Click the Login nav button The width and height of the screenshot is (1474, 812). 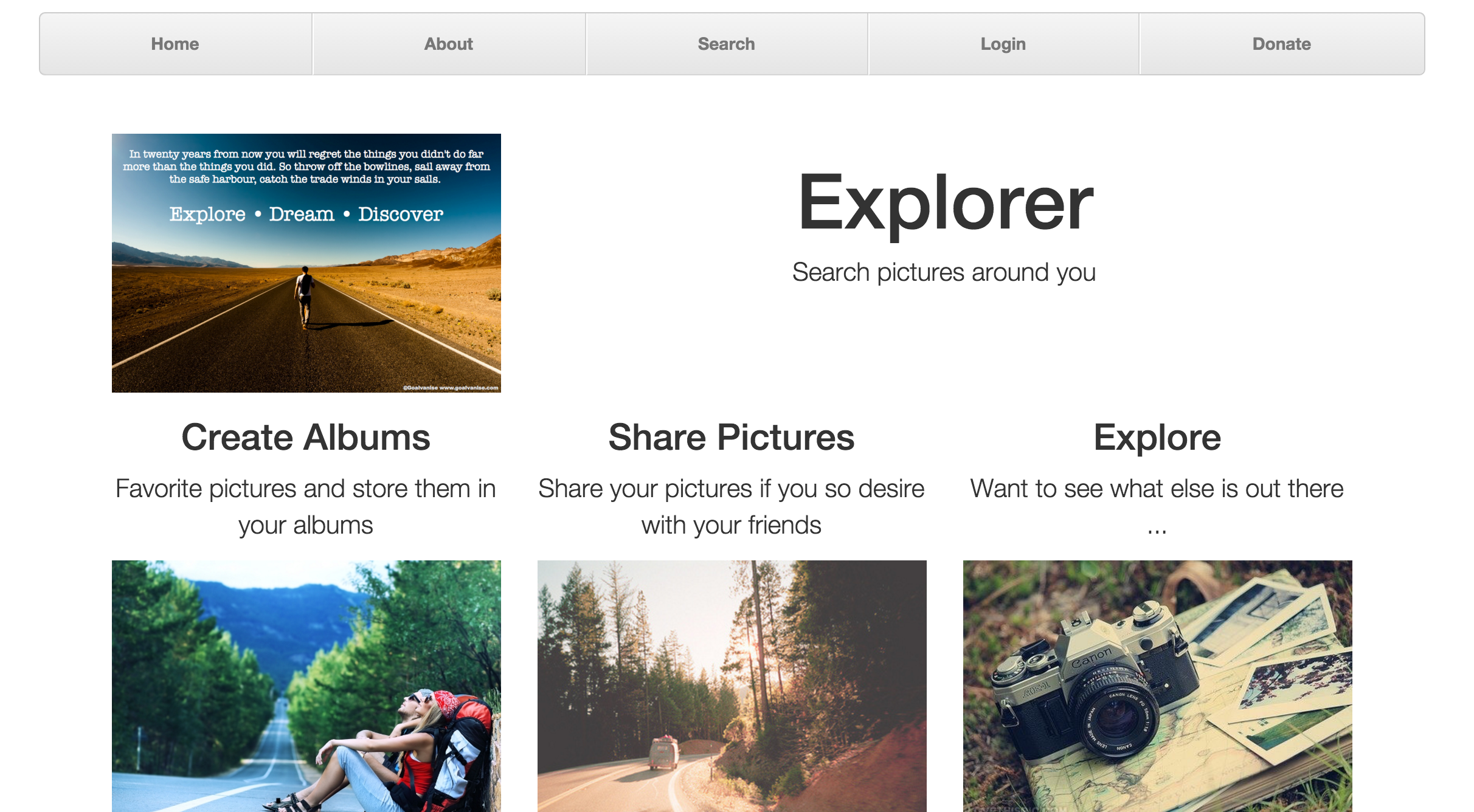click(1003, 44)
